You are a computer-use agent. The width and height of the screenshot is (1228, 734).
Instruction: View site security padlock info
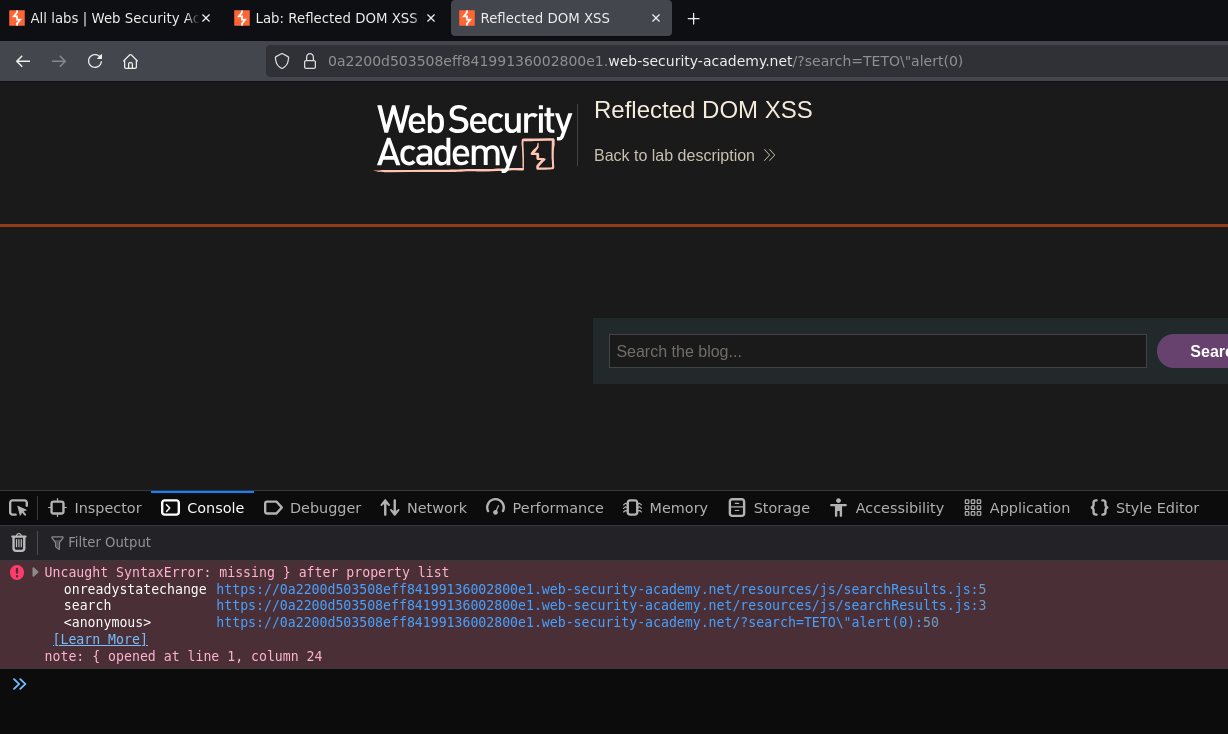tap(310, 61)
